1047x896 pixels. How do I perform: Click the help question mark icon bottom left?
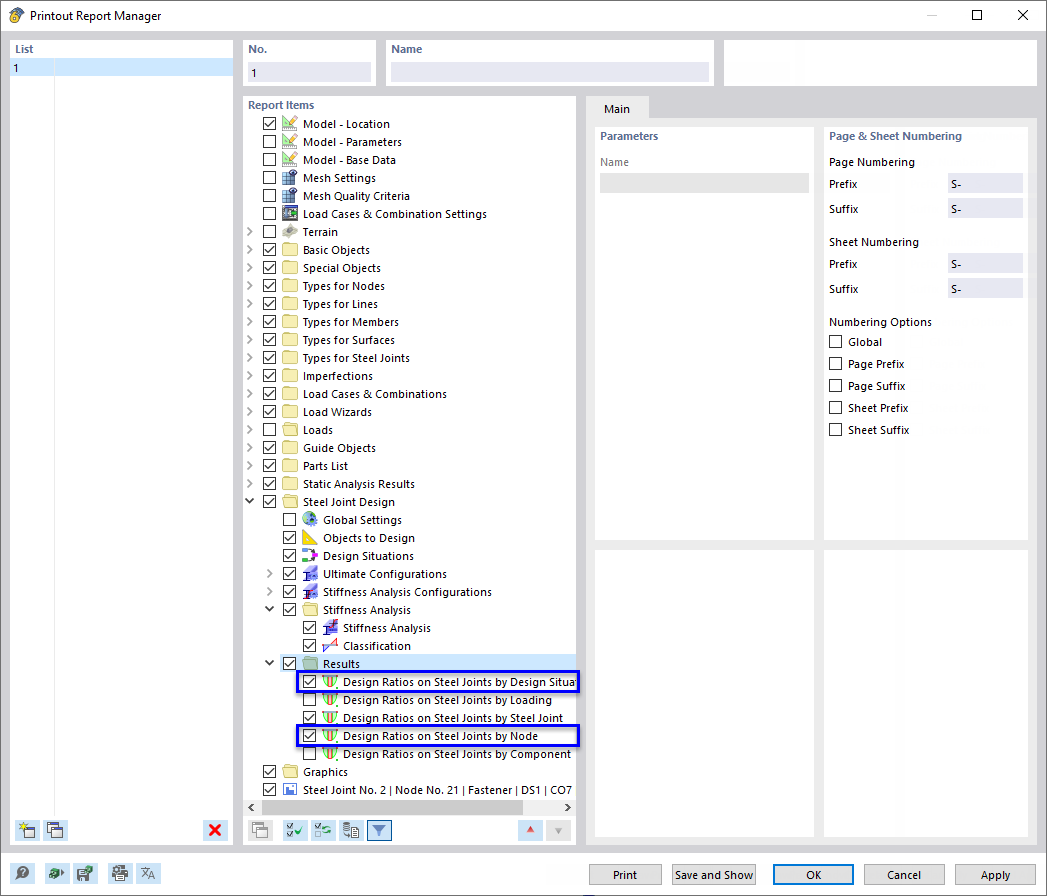(x=22, y=873)
